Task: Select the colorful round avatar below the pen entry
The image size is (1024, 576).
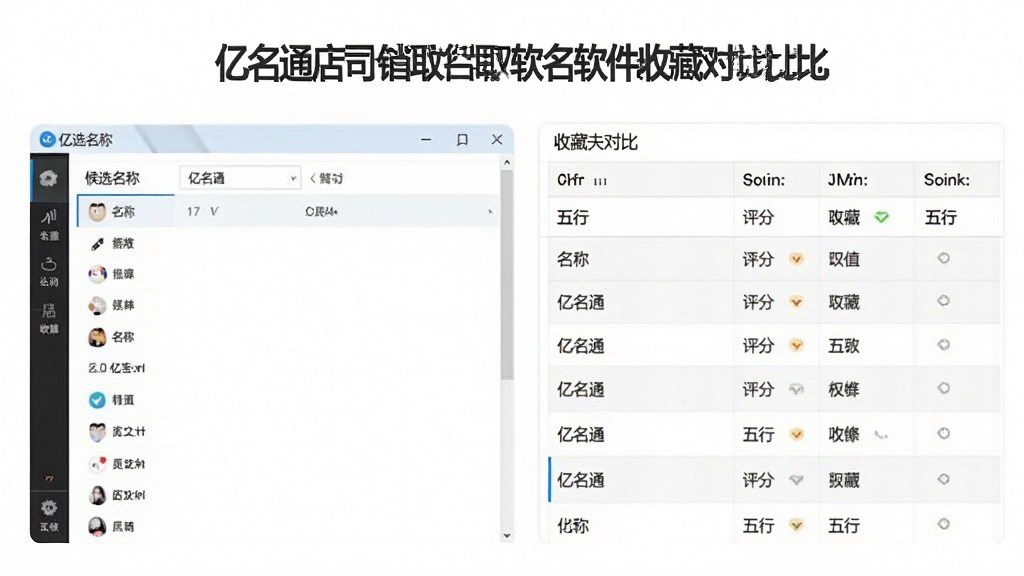Action: coord(97,274)
